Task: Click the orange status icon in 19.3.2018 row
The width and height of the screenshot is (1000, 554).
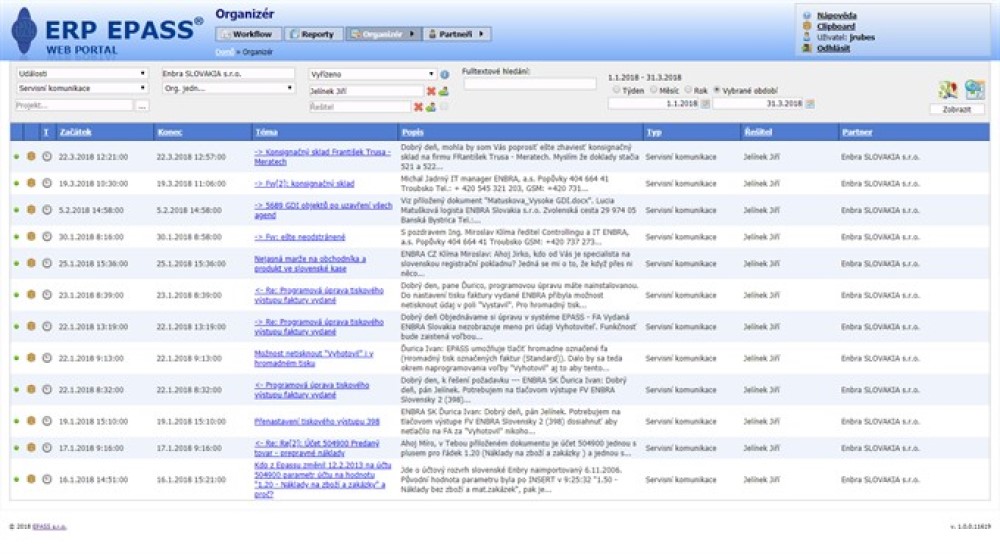Action: click(x=31, y=183)
